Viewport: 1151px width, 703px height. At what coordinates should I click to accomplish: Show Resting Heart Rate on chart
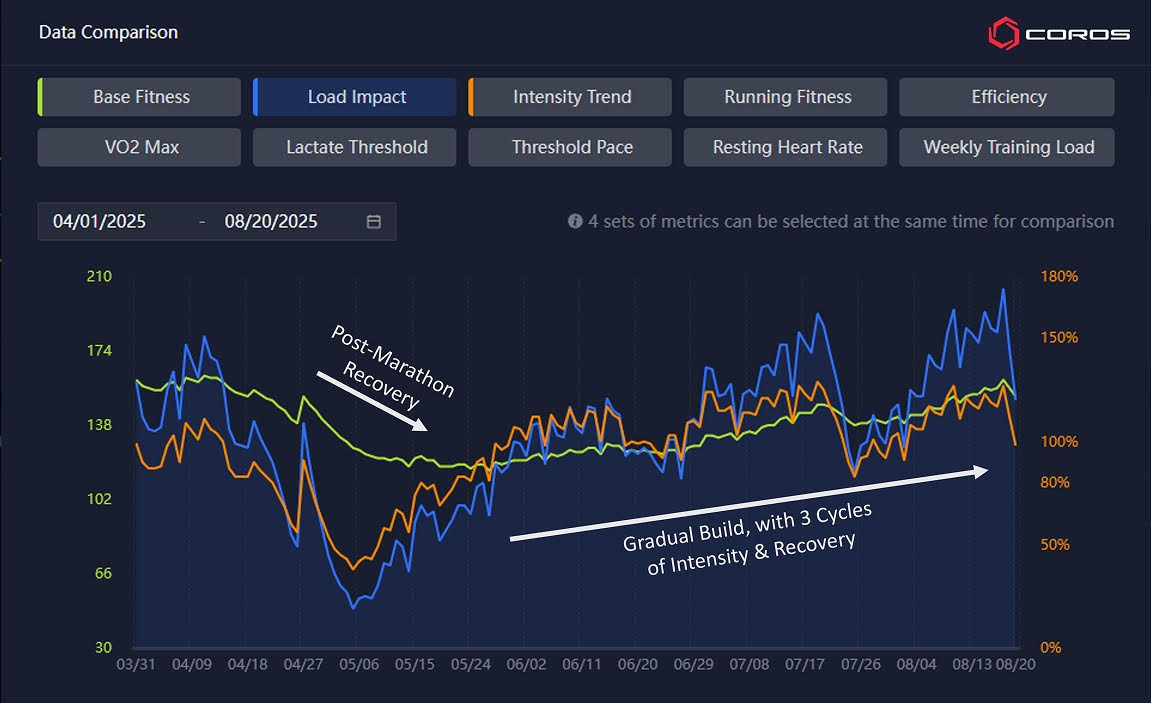(787, 147)
